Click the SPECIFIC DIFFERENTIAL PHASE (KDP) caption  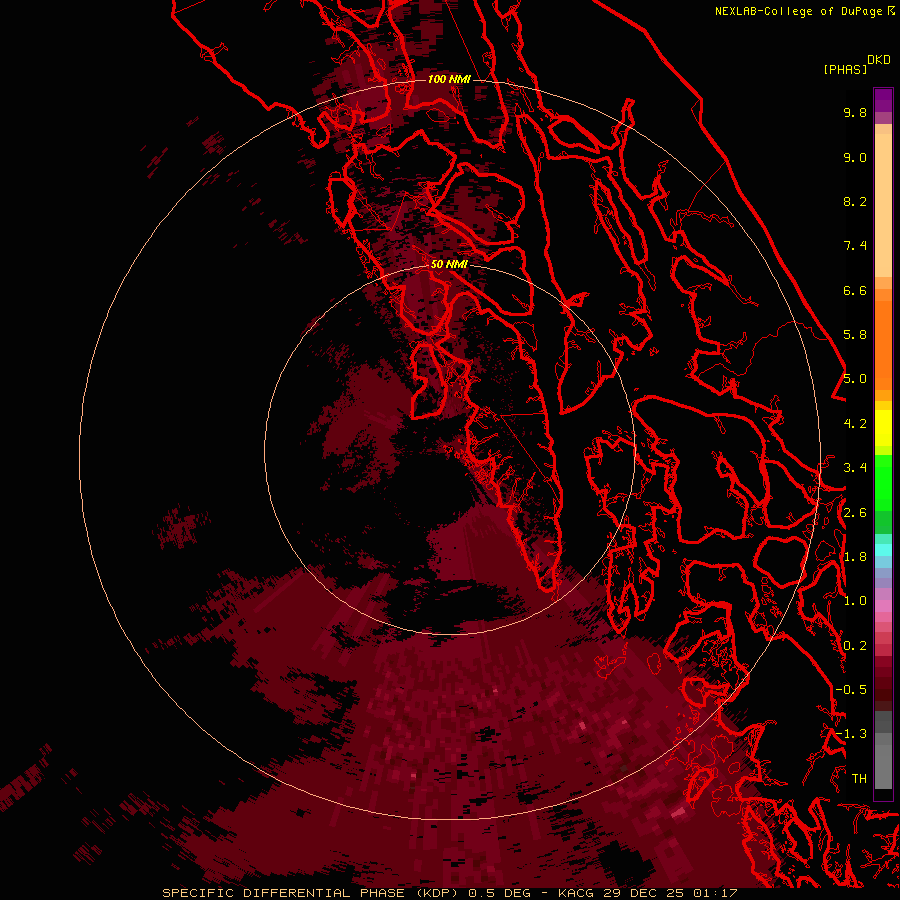tap(312, 893)
